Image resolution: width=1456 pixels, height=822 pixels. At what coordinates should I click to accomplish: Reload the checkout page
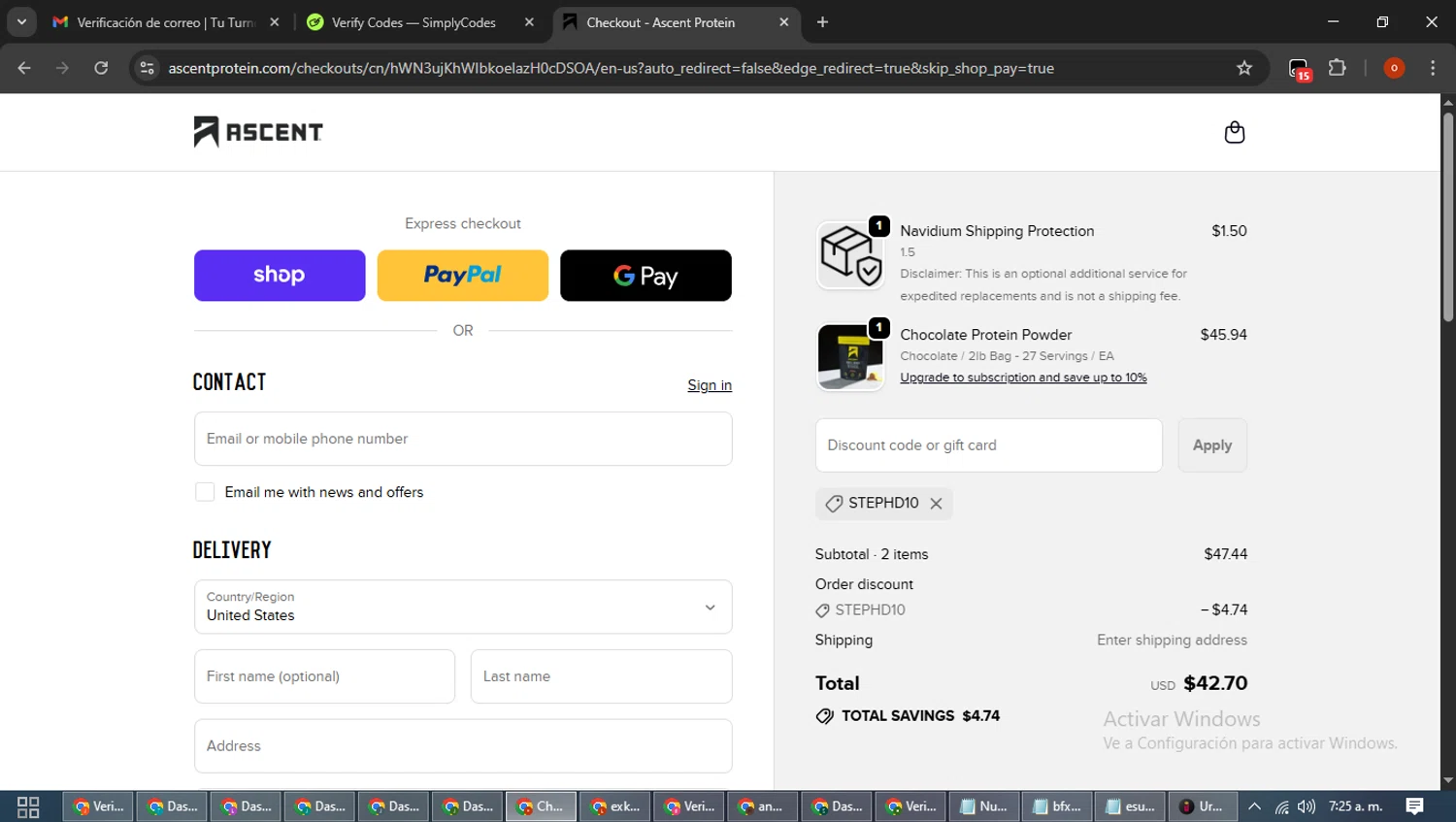click(x=101, y=68)
